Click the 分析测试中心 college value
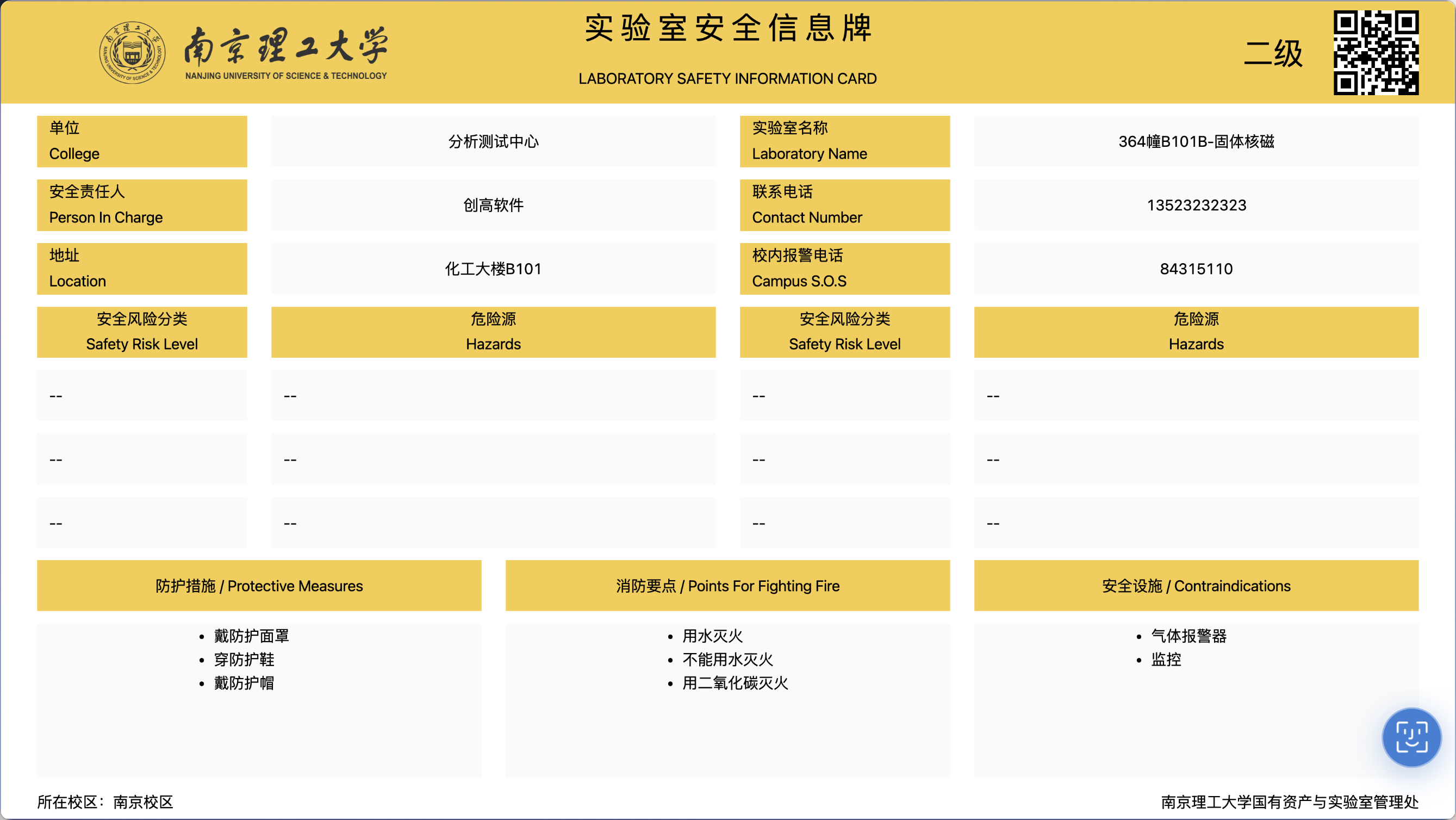The height and width of the screenshot is (820, 1456). [493, 141]
